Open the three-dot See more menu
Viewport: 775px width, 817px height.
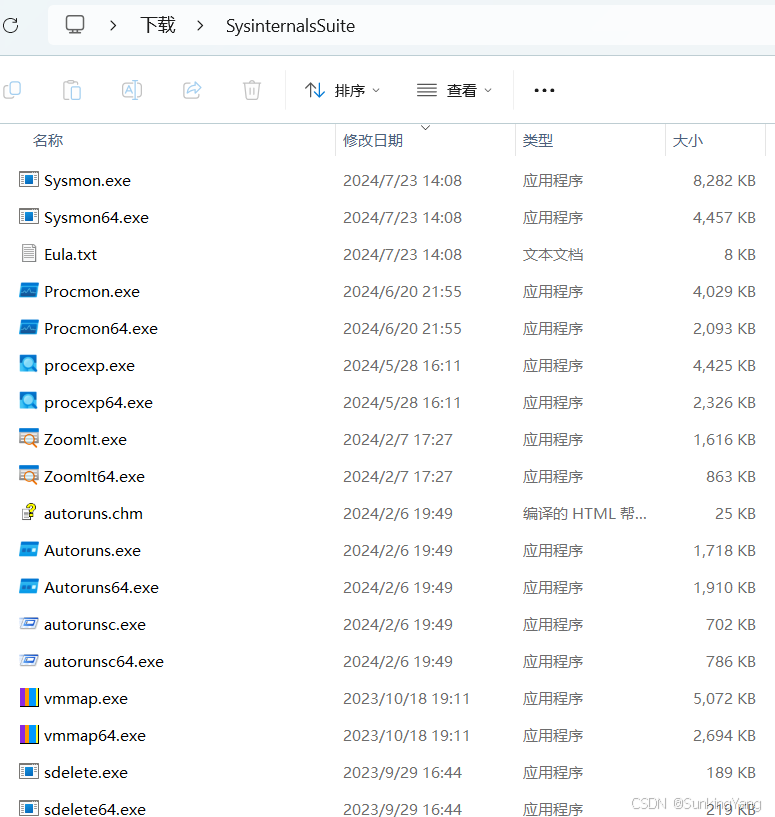pos(544,91)
